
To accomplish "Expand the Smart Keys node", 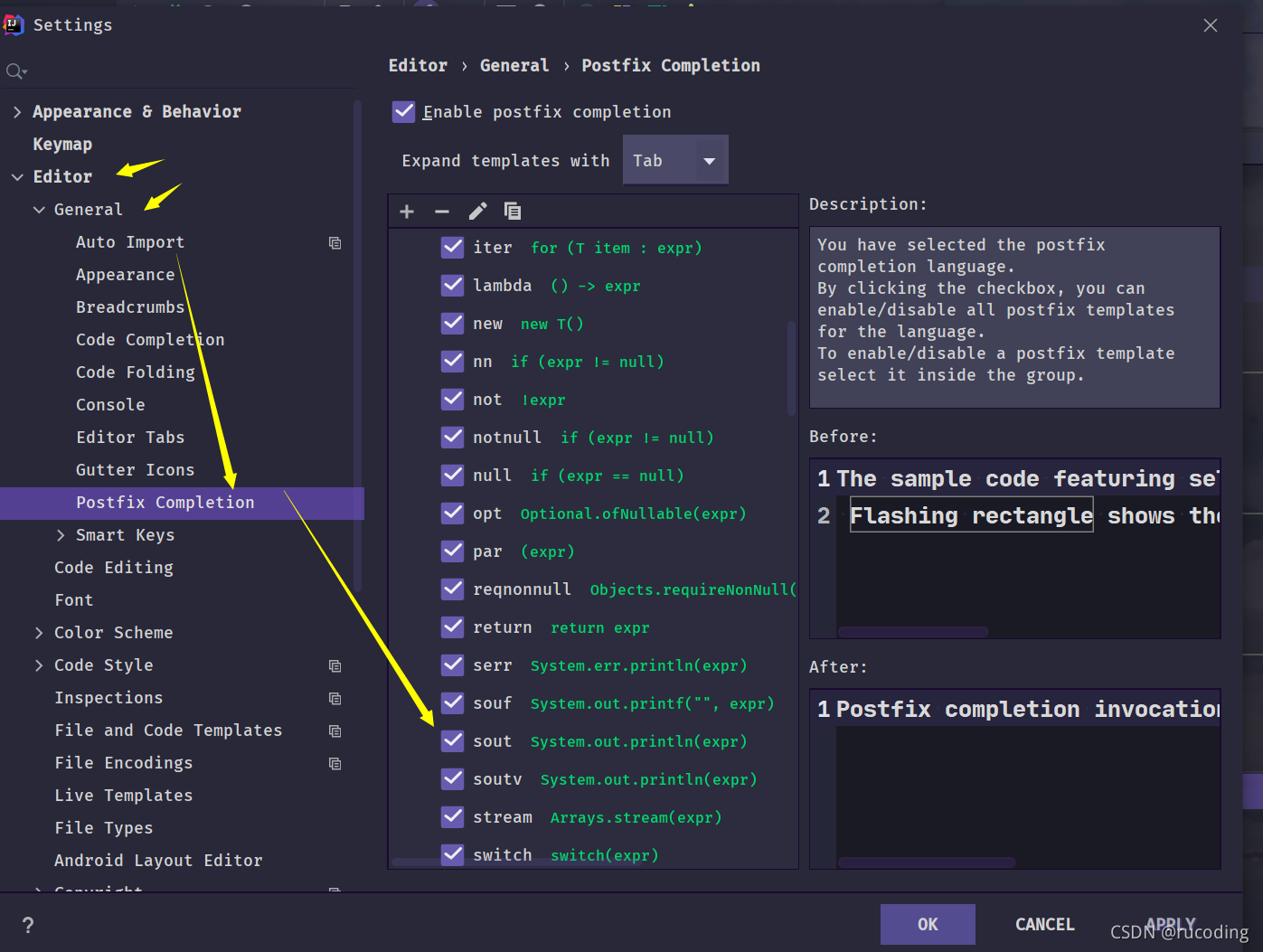I will (x=61, y=535).
